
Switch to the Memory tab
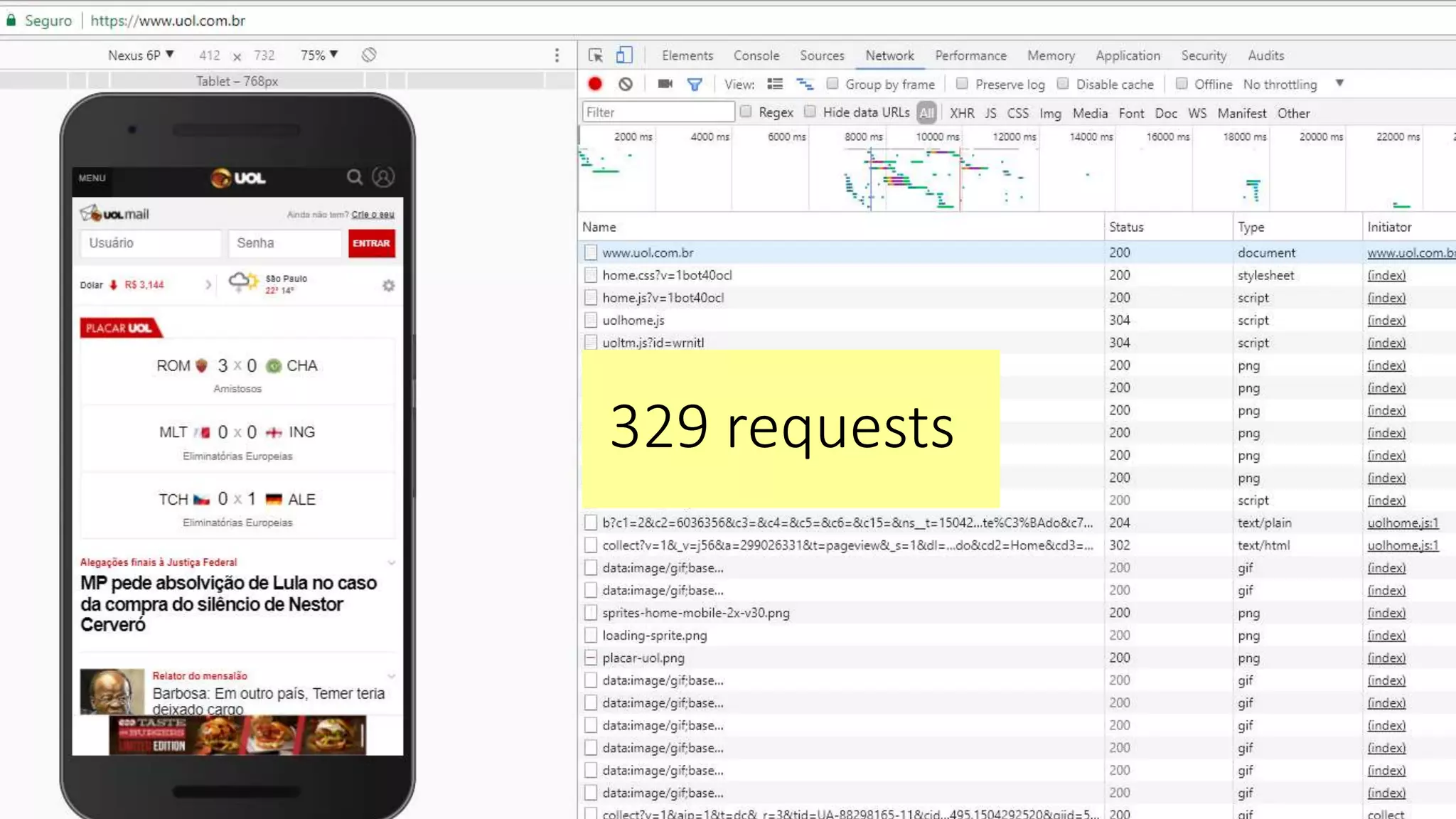[x=1051, y=55]
